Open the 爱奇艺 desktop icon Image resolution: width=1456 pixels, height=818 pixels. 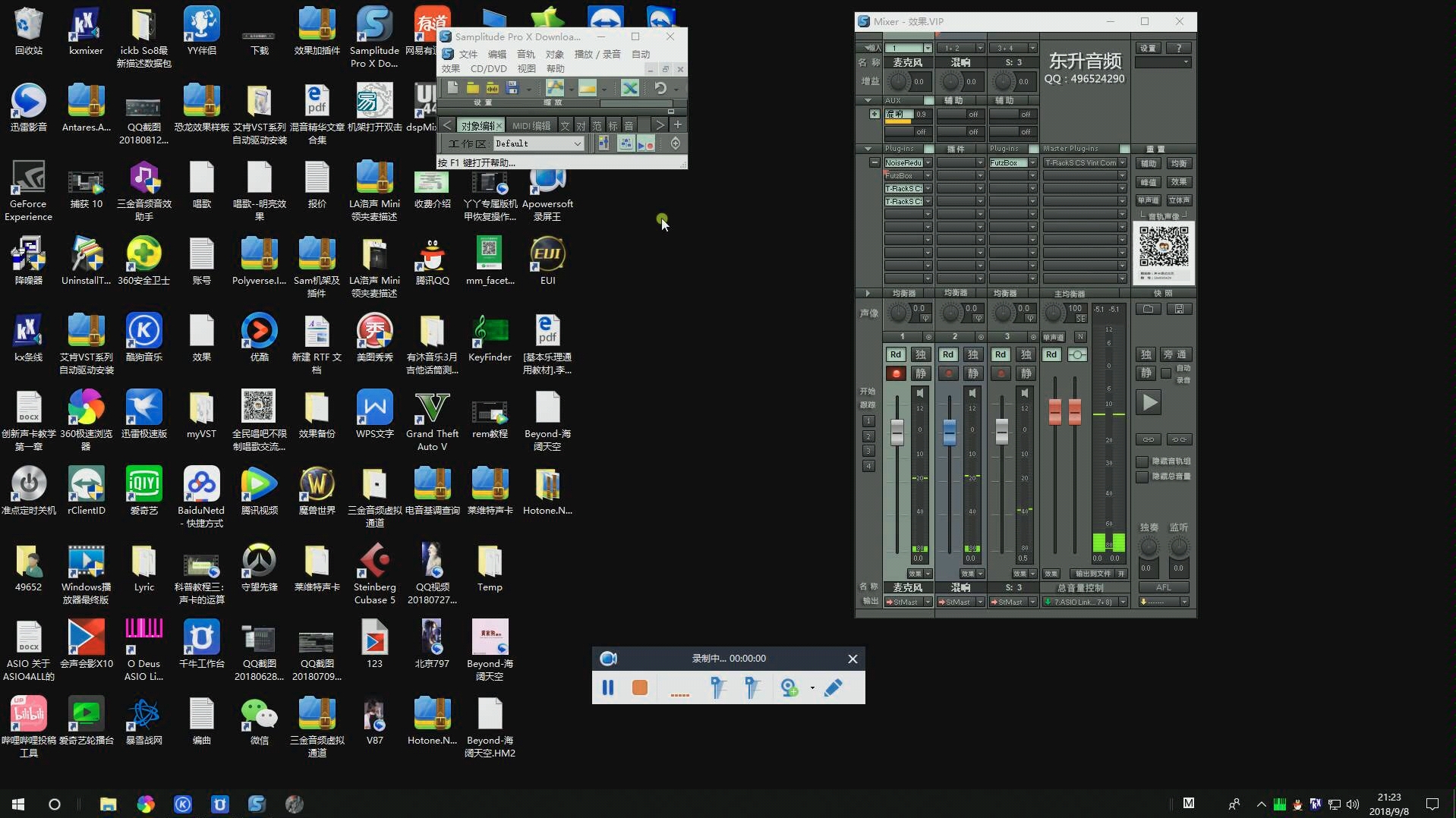[143, 492]
